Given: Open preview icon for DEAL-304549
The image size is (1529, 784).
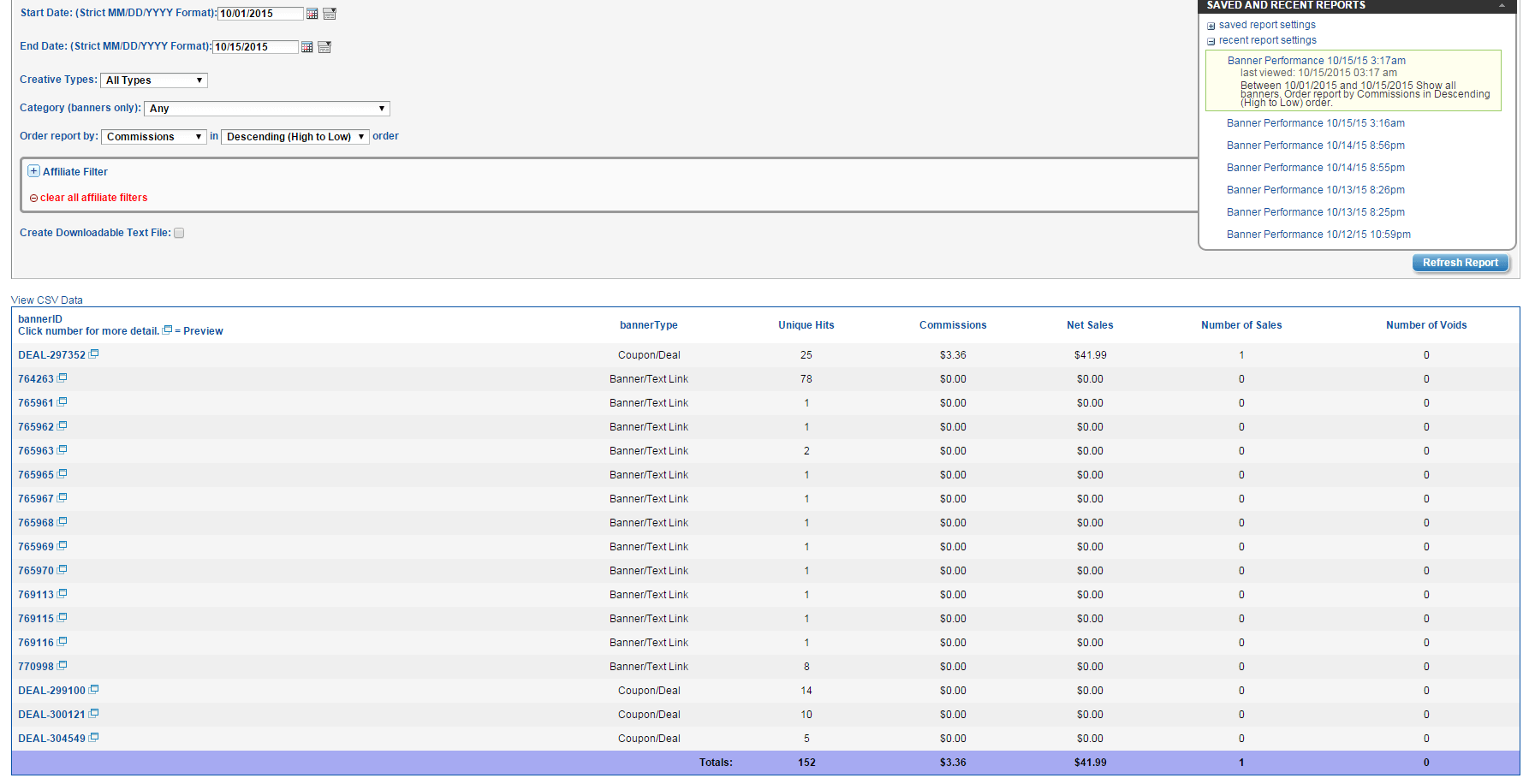Looking at the screenshot, I should [94, 737].
